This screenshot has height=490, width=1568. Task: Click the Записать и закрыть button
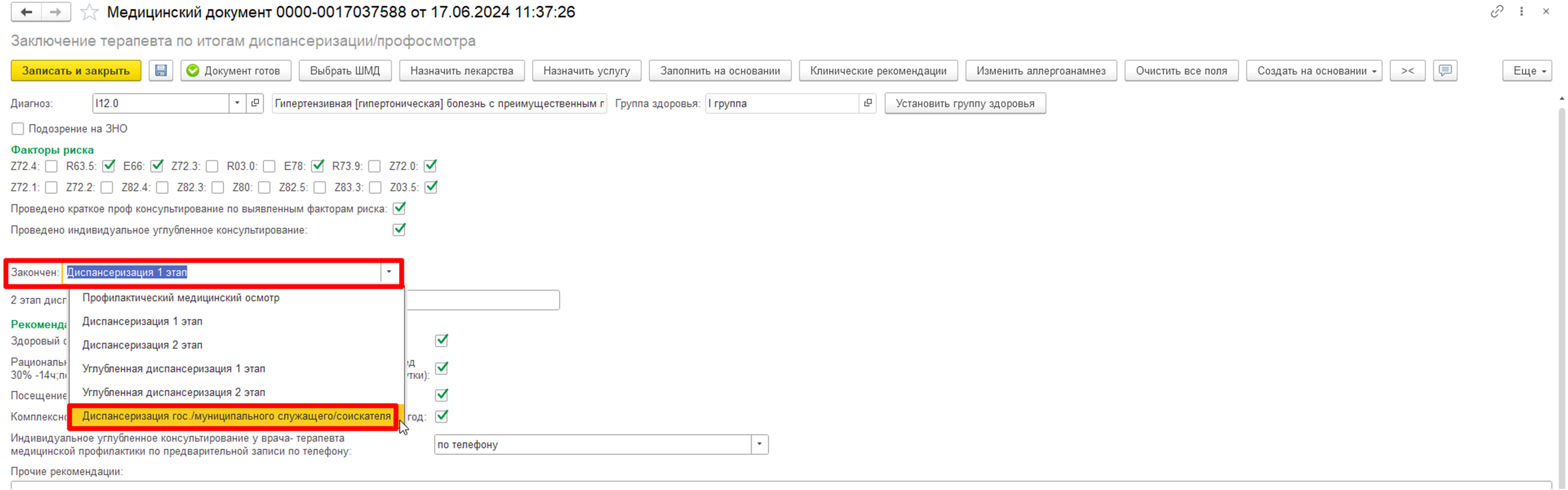[76, 71]
